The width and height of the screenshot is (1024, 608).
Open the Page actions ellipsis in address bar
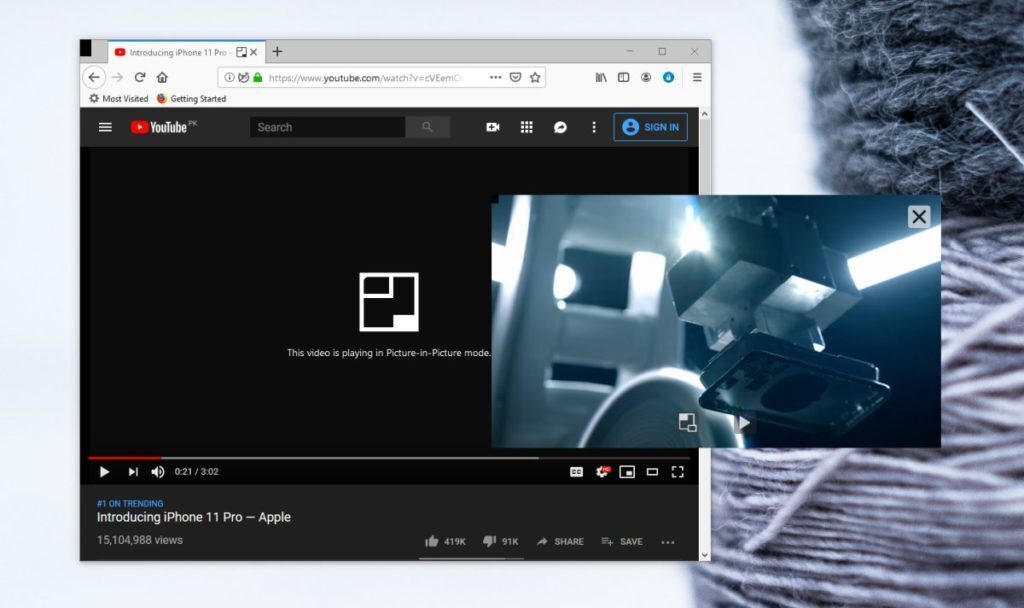(x=495, y=77)
